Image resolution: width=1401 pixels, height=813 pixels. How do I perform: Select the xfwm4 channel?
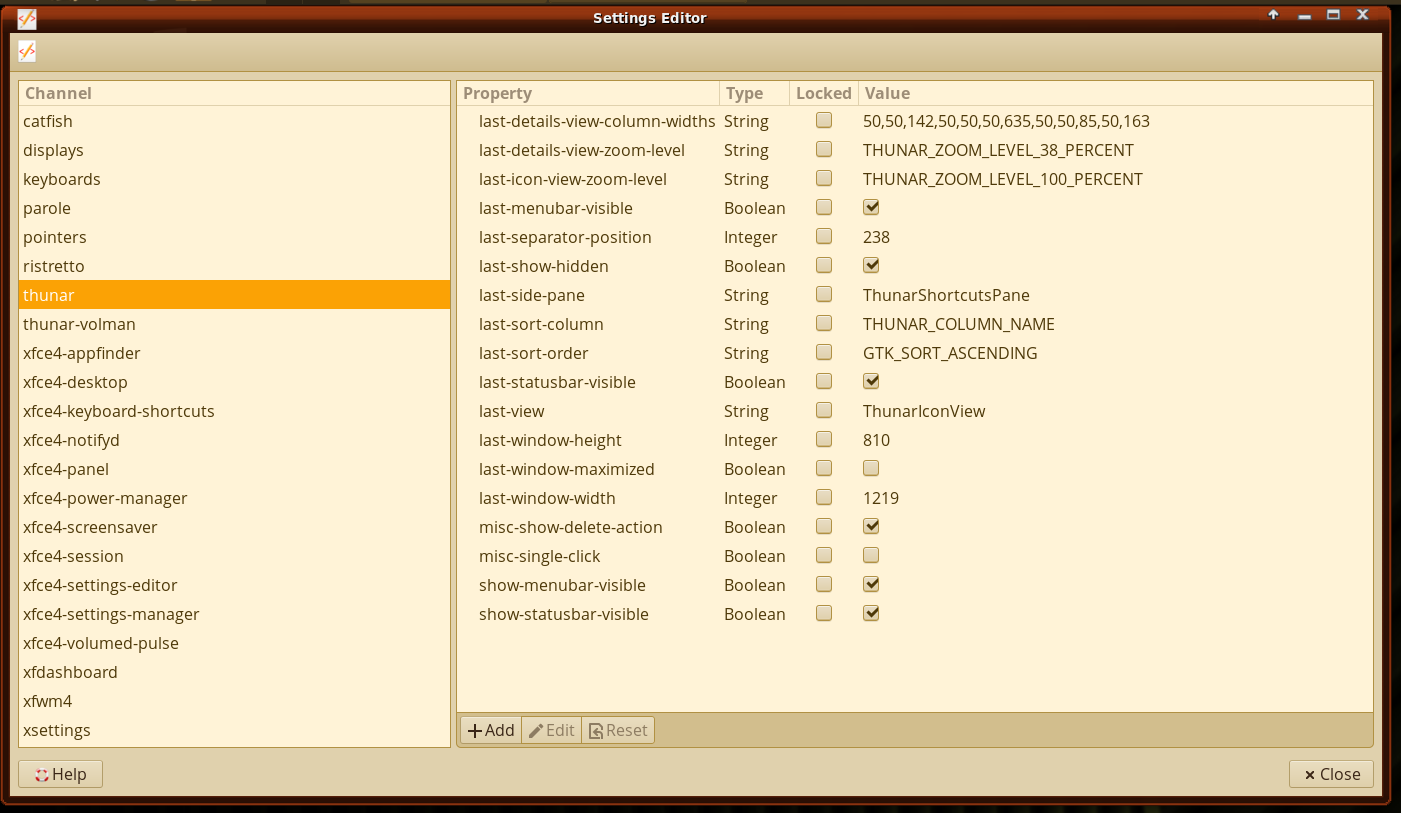48,701
